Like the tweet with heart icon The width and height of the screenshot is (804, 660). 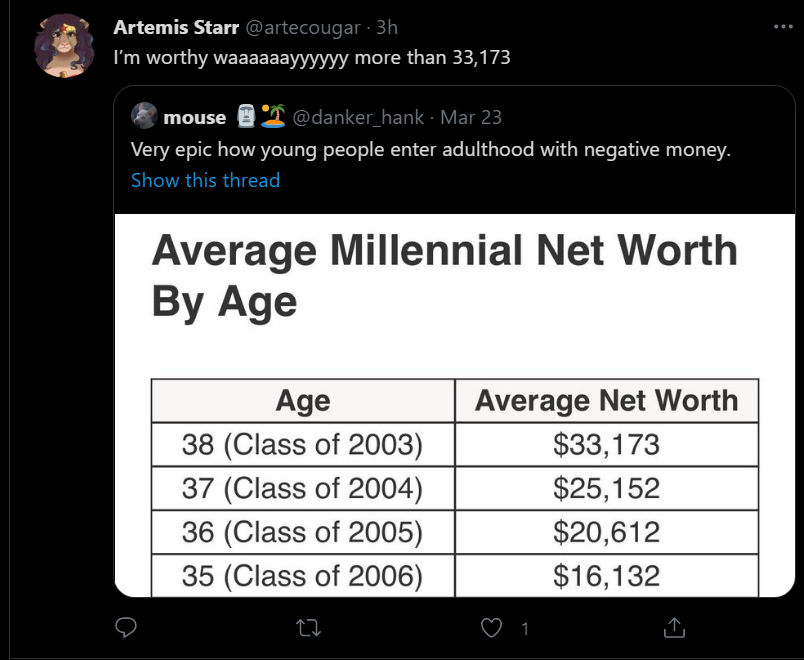tap(491, 628)
